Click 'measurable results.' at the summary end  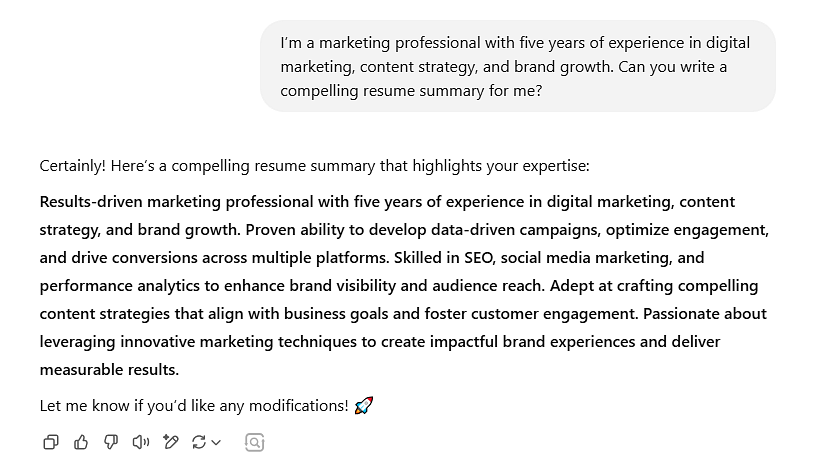pyautogui.click(x=109, y=370)
